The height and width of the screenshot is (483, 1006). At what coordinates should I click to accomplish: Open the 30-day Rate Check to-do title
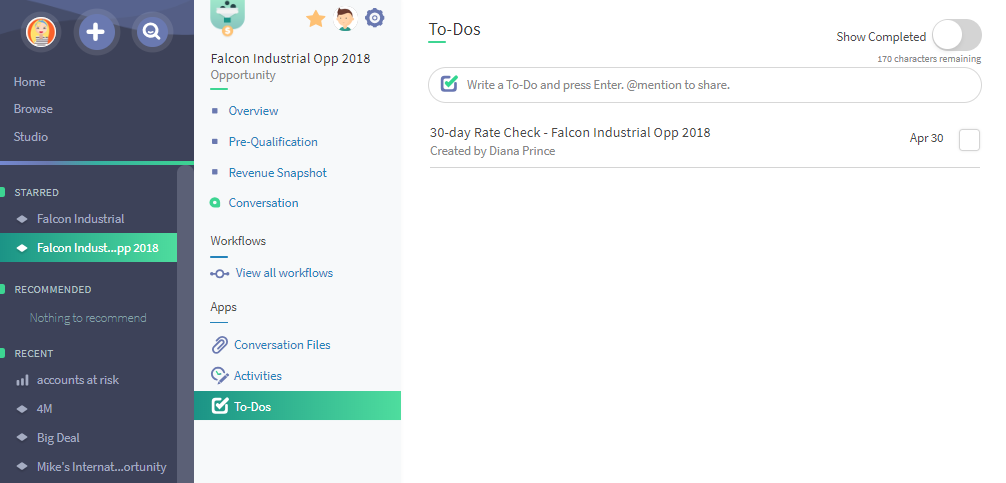pyautogui.click(x=570, y=133)
